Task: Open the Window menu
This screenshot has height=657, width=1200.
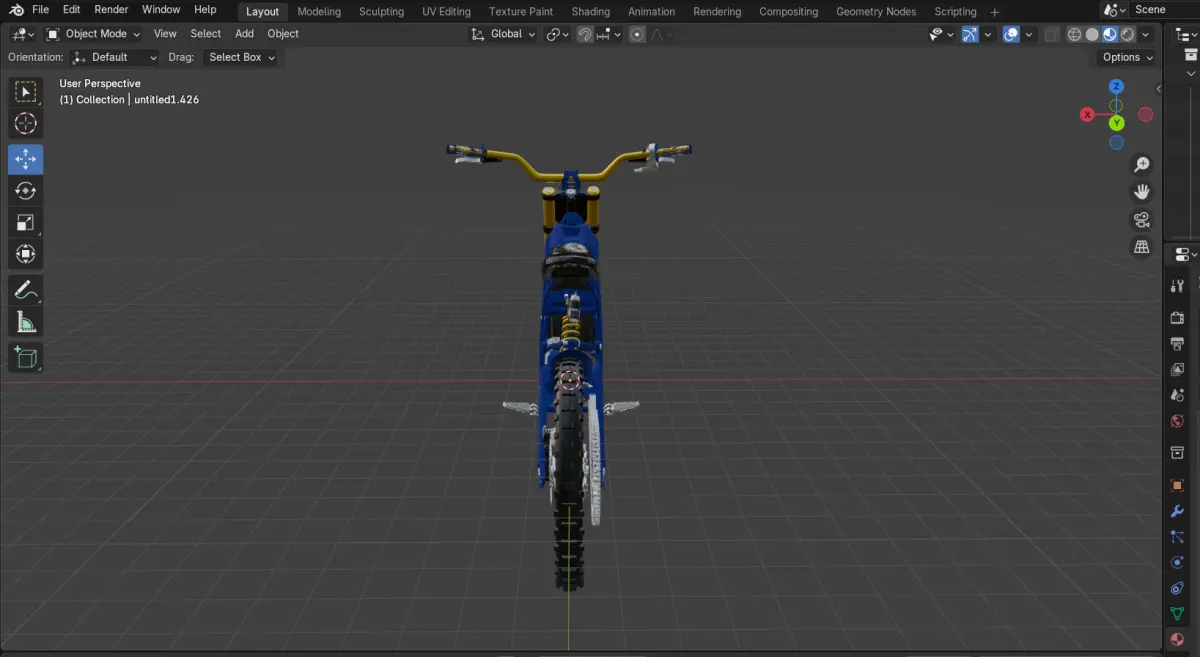Action: pyautogui.click(x=161, y=10)
